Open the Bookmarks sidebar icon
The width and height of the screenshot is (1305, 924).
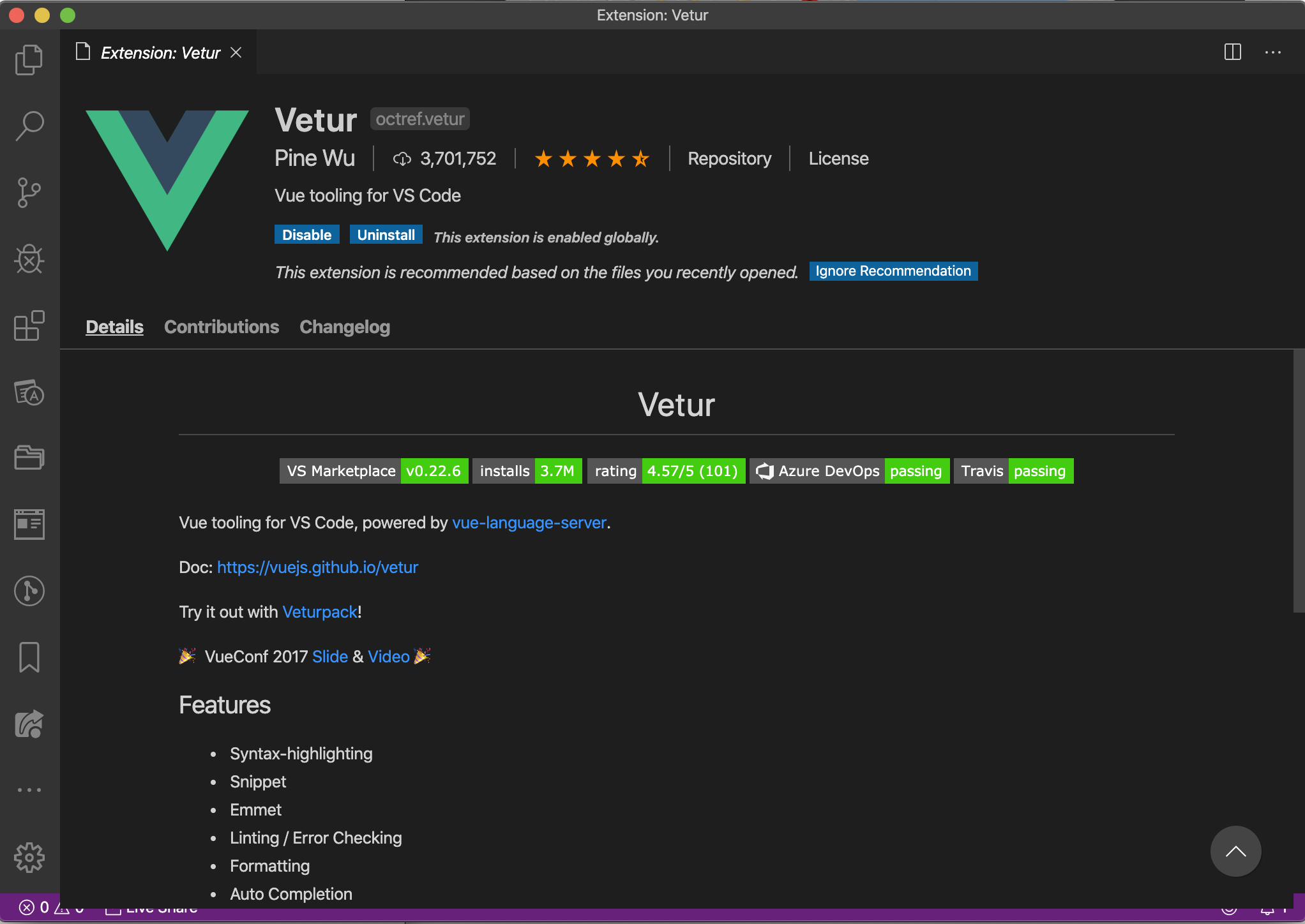pyautogui.click(x=29, y=657)
